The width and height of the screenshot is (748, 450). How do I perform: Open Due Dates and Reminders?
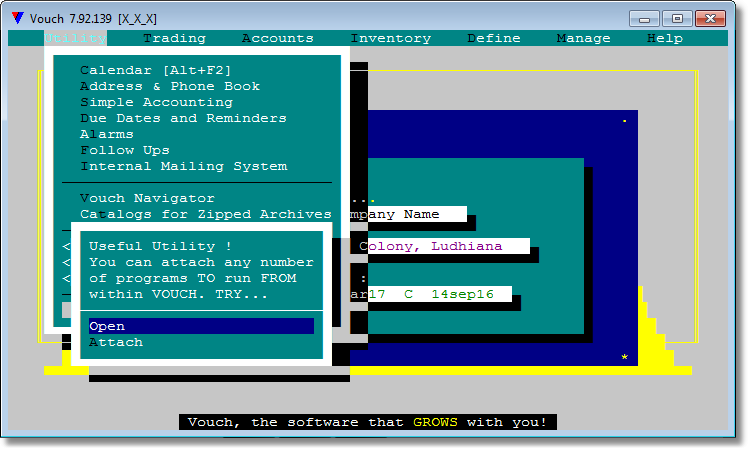[183, 118]
